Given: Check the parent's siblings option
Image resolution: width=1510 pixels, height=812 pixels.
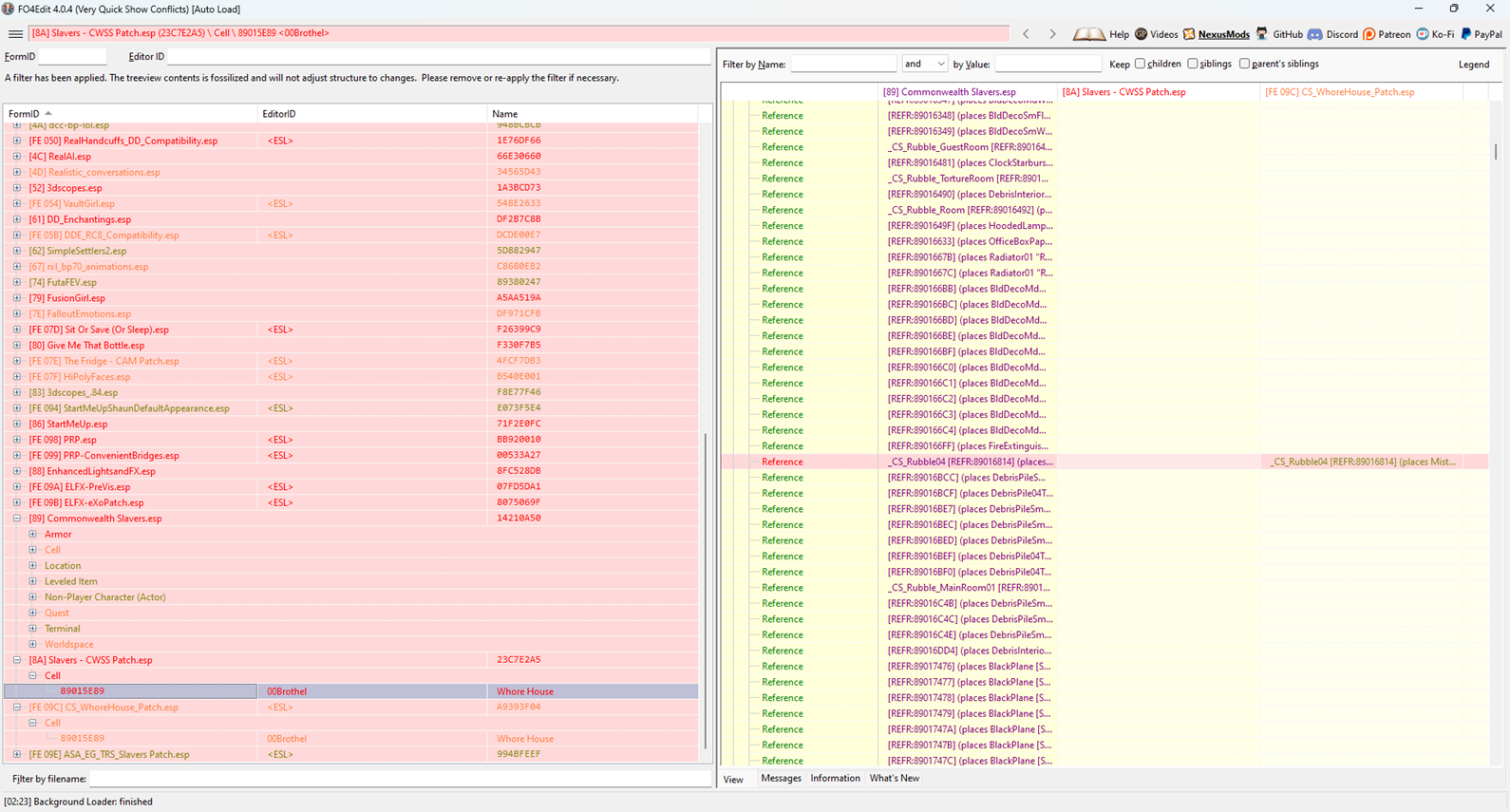Looking at the screenshot, I should click(1245, 64).
